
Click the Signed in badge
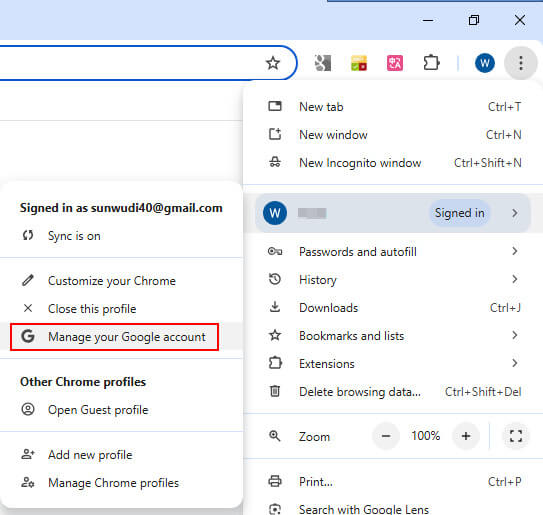pos(460,213)
